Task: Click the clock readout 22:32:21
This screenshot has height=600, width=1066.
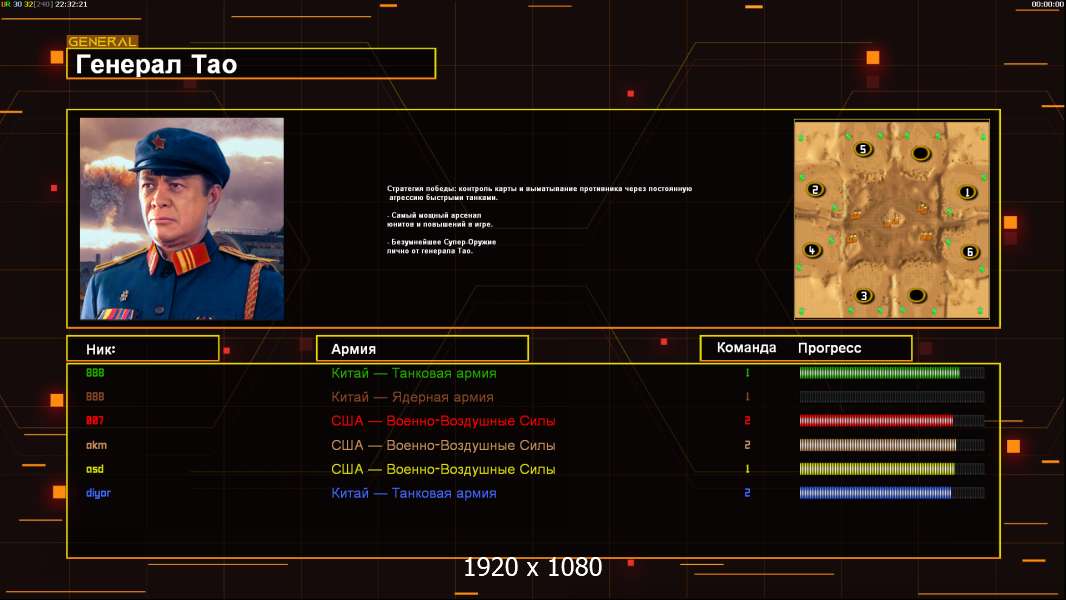Action: coord(71,4)
